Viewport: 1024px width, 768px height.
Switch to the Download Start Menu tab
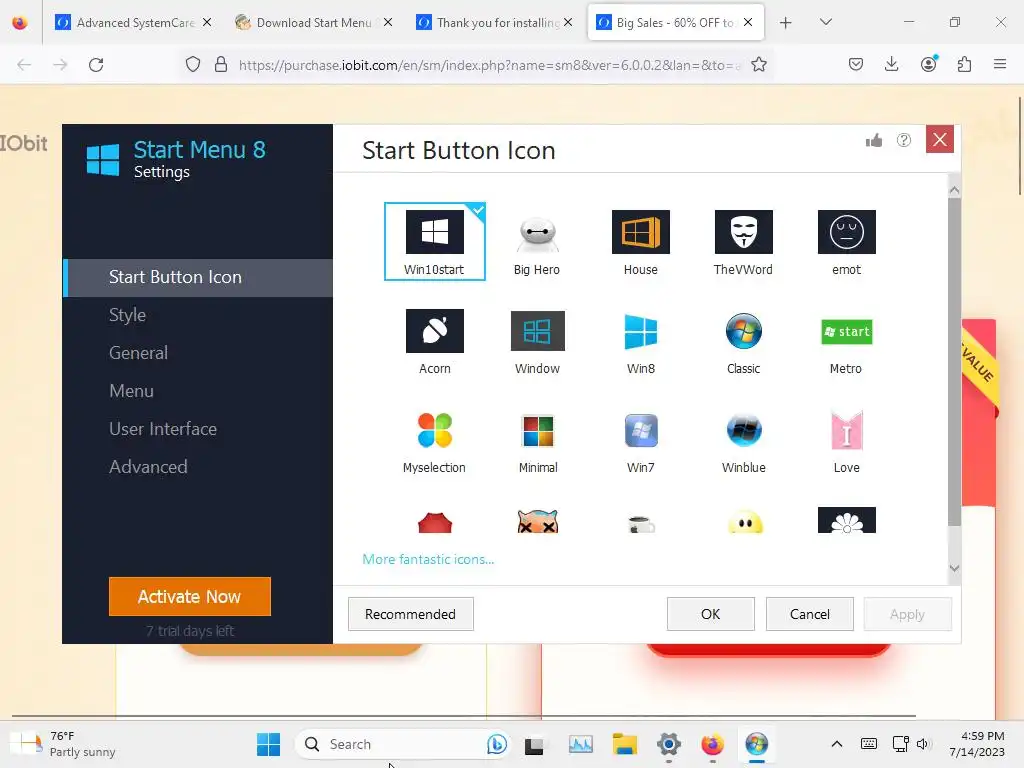point(314,23)
